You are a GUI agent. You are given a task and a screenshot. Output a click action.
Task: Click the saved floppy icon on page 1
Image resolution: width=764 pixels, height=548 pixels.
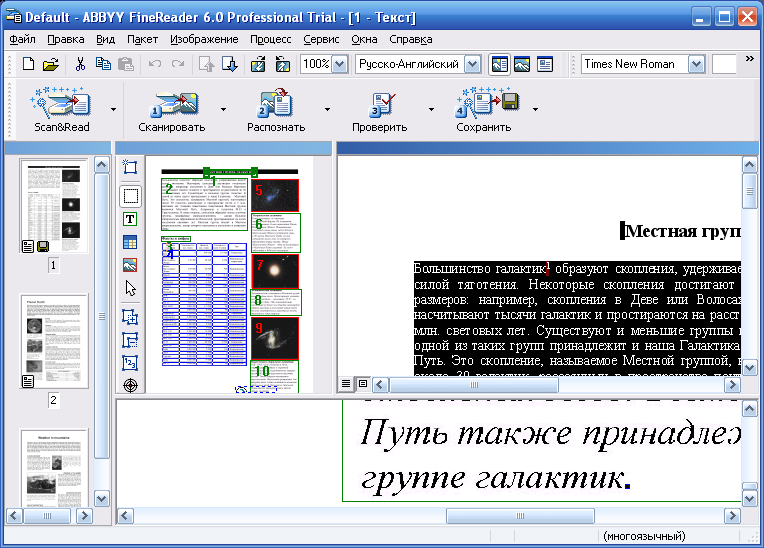click(43, 246)
